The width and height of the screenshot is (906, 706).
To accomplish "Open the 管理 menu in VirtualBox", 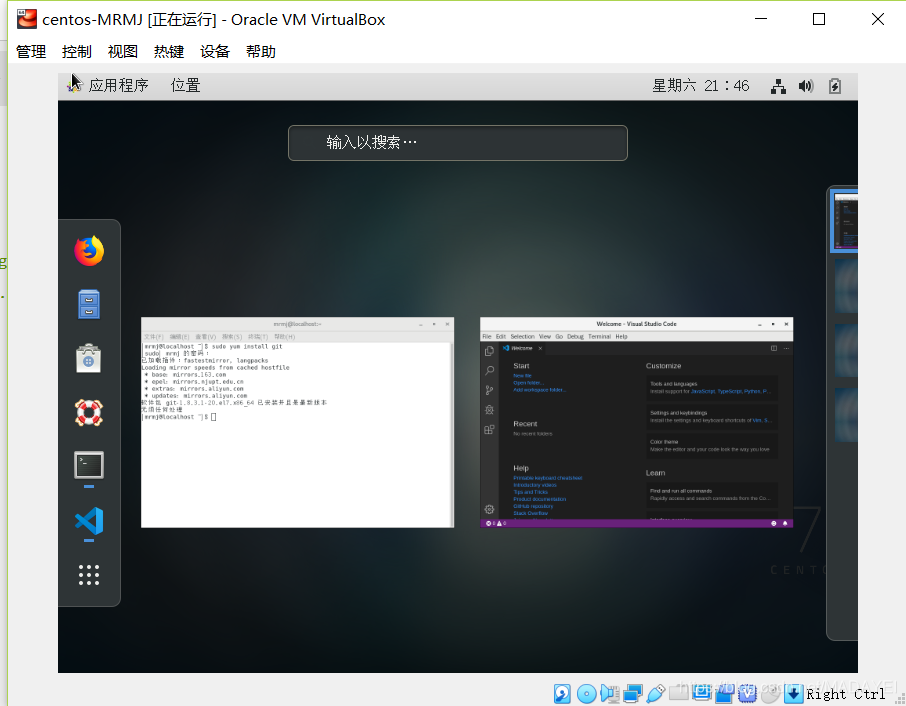I will 31,51.
